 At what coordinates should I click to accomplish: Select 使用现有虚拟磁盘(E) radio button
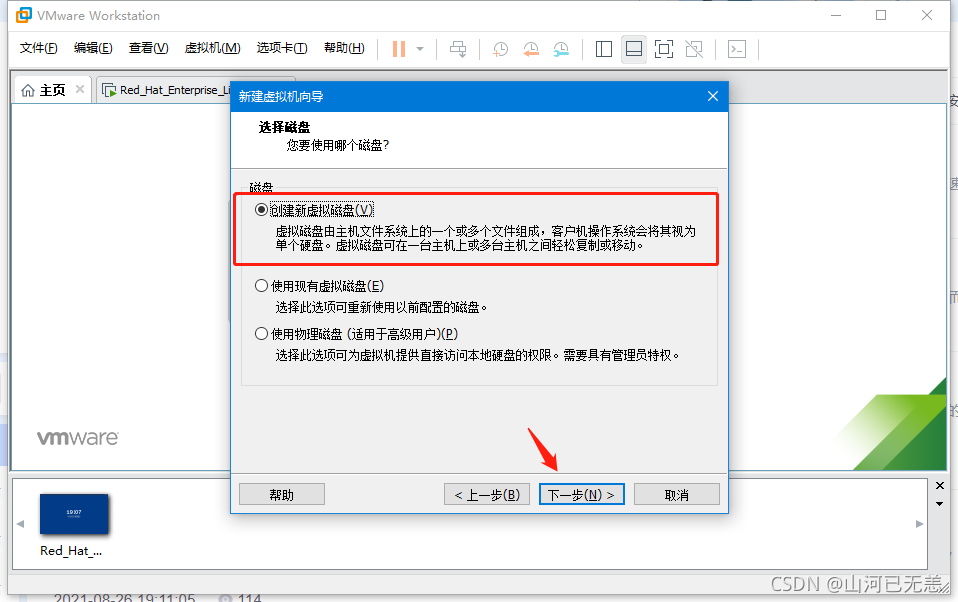pyautogui.click(x=261, y=285)
